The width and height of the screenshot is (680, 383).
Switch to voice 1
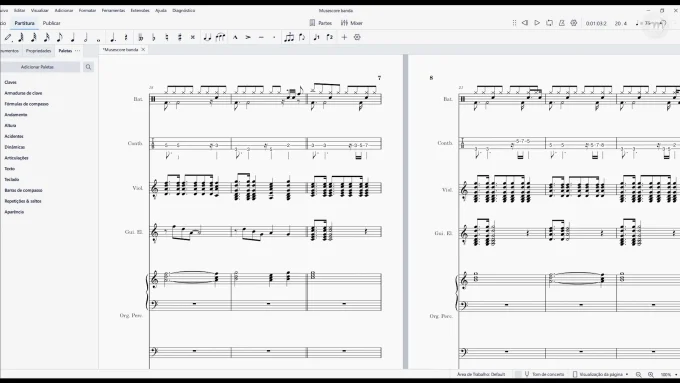(x=317, y=37)
